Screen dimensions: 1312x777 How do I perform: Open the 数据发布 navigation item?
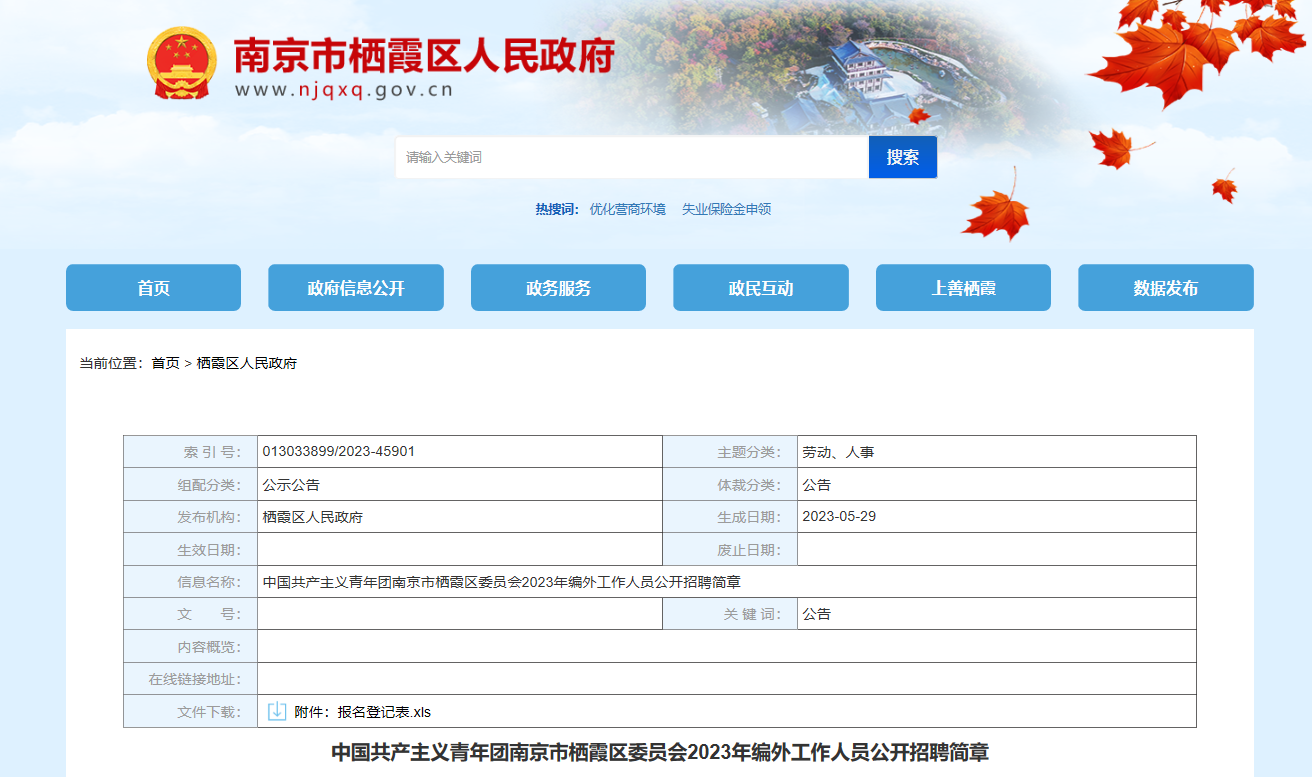pyautogui.click(x=1165, y=288)
